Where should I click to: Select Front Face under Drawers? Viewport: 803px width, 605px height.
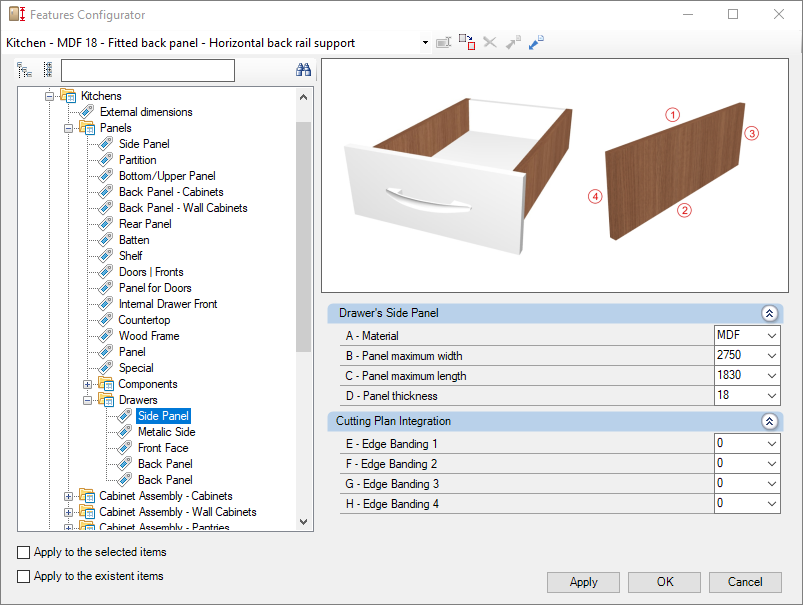point(163,448)
